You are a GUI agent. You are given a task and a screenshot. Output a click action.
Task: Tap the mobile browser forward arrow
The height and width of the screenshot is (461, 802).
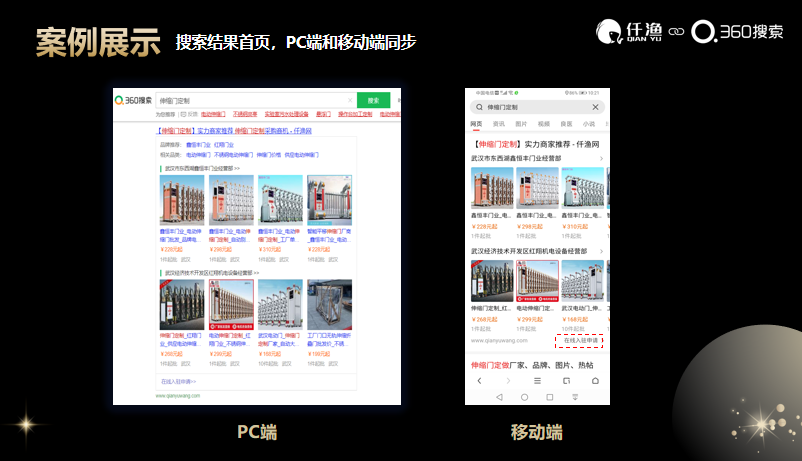point(508,381)
